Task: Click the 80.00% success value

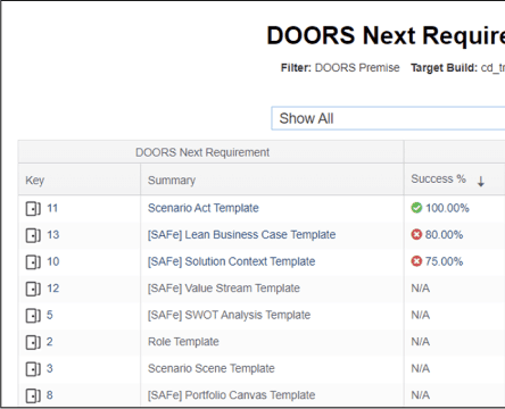Action: point(444,235)
